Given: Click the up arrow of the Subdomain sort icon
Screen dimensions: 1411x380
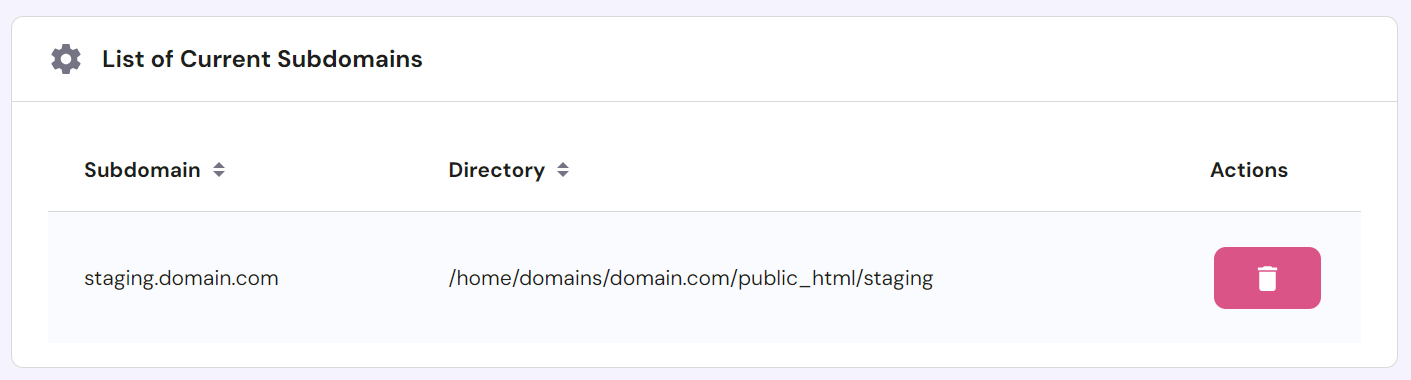Looking at the screenshot, I should click(219, 166).
